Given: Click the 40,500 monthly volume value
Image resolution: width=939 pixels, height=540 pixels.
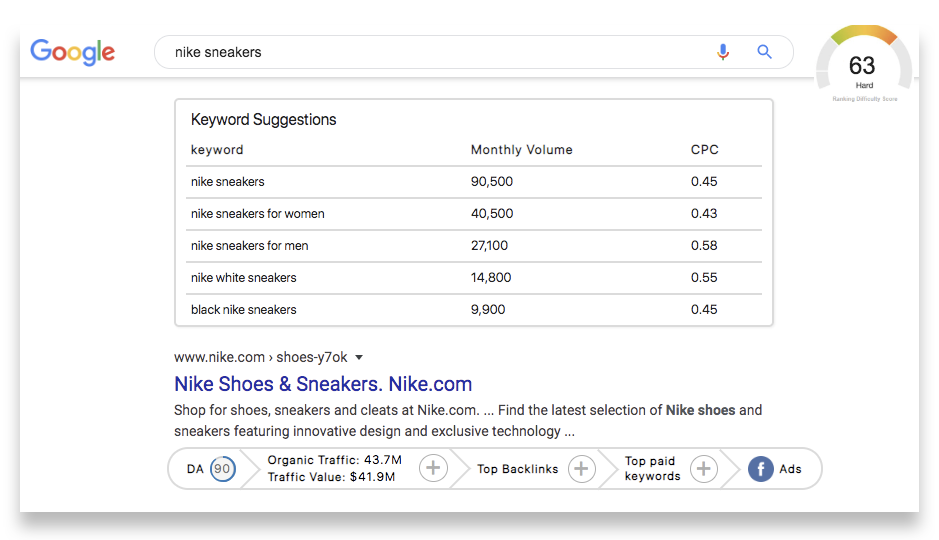Looking at the screenshot, I should point(492,214).
